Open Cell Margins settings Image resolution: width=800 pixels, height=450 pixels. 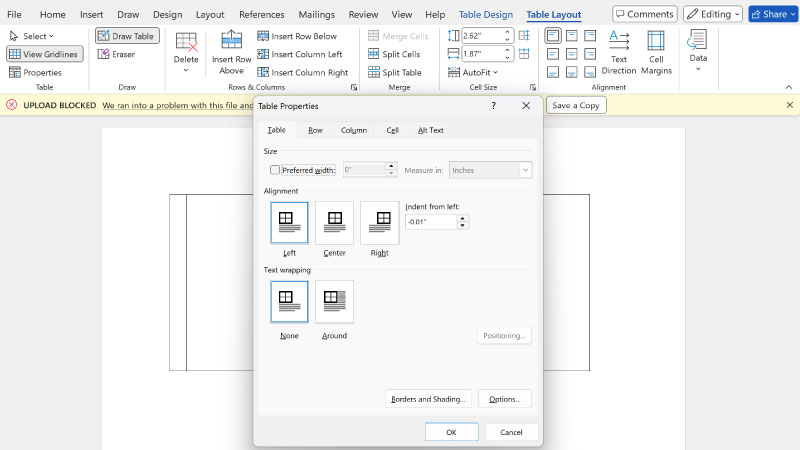[x=656, y=53]
